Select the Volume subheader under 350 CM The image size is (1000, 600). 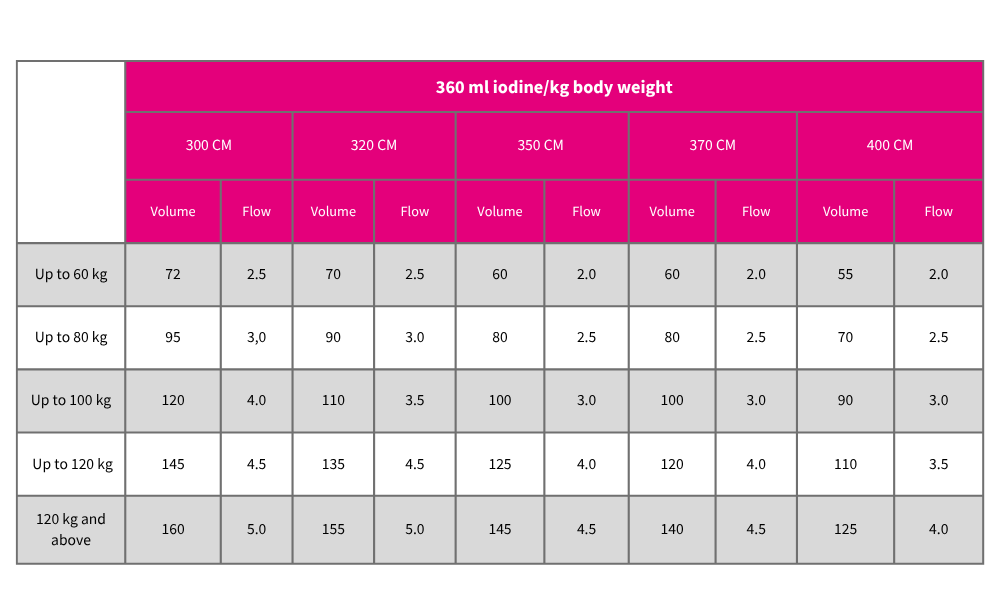tap(499, 211)
